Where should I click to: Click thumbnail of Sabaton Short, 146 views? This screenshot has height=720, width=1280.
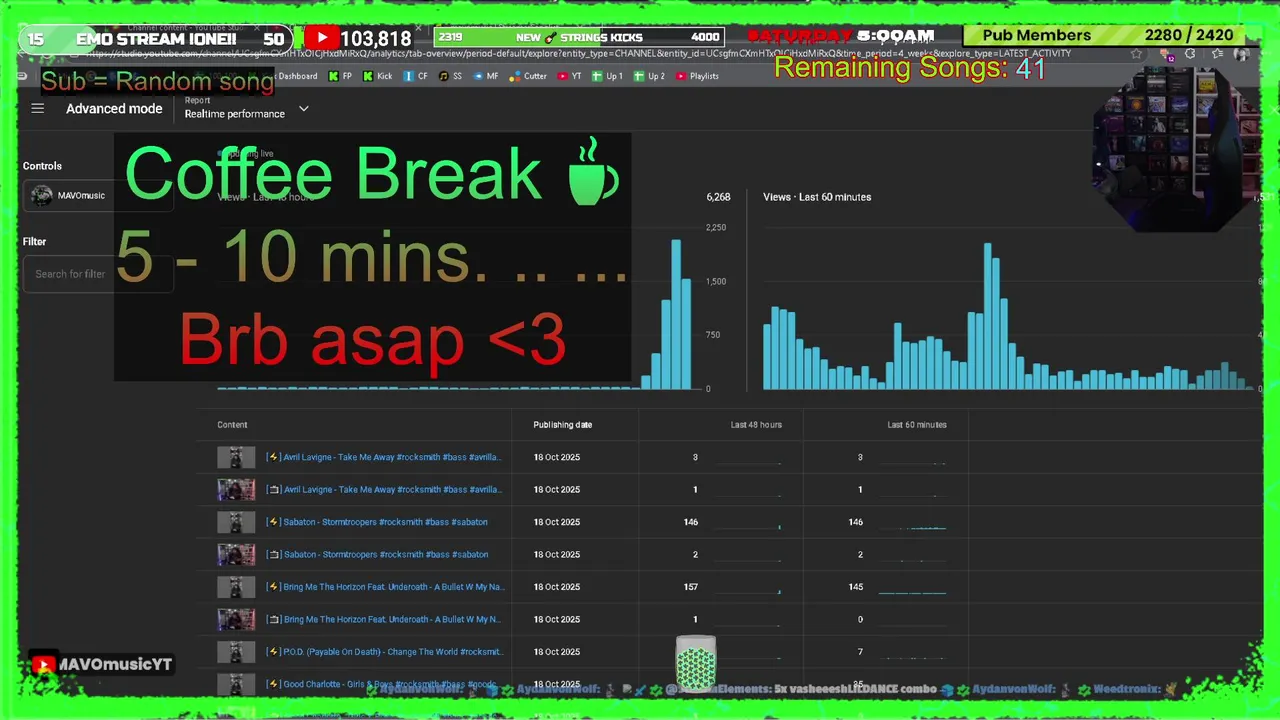(x=236, y=522)
